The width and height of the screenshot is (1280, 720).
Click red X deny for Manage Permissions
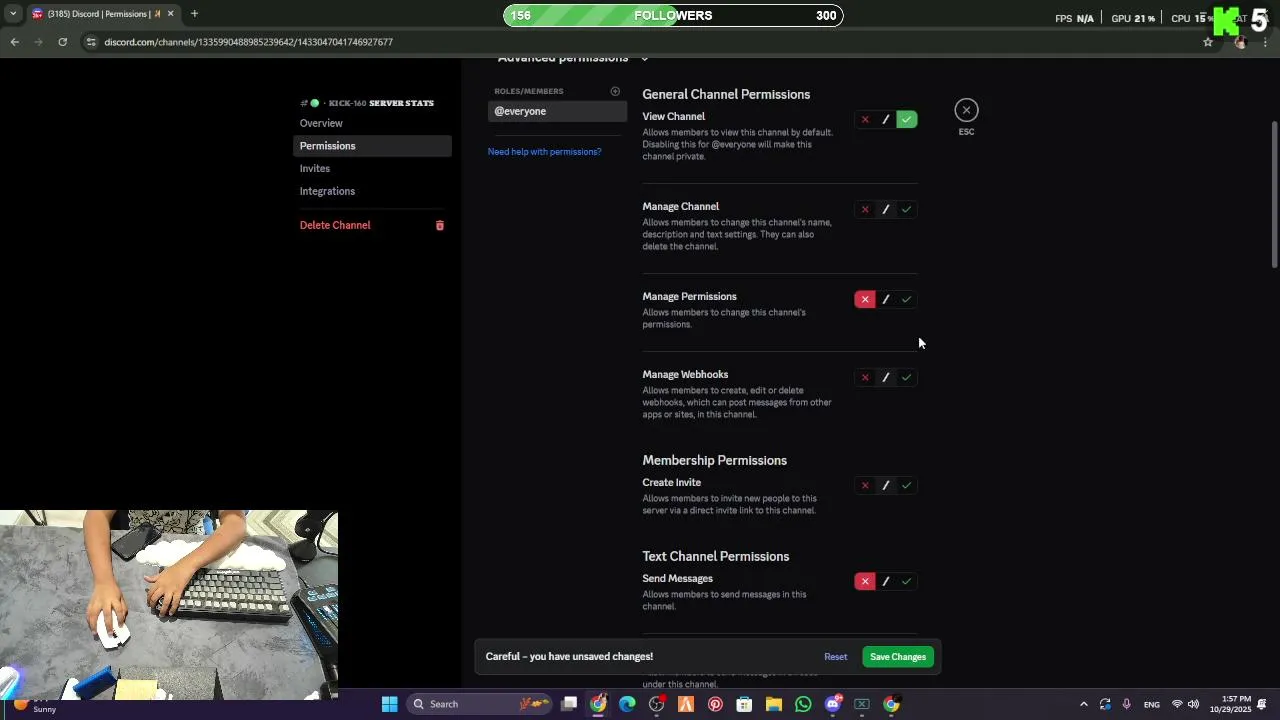pyautogui.click(x=865, y=300)
